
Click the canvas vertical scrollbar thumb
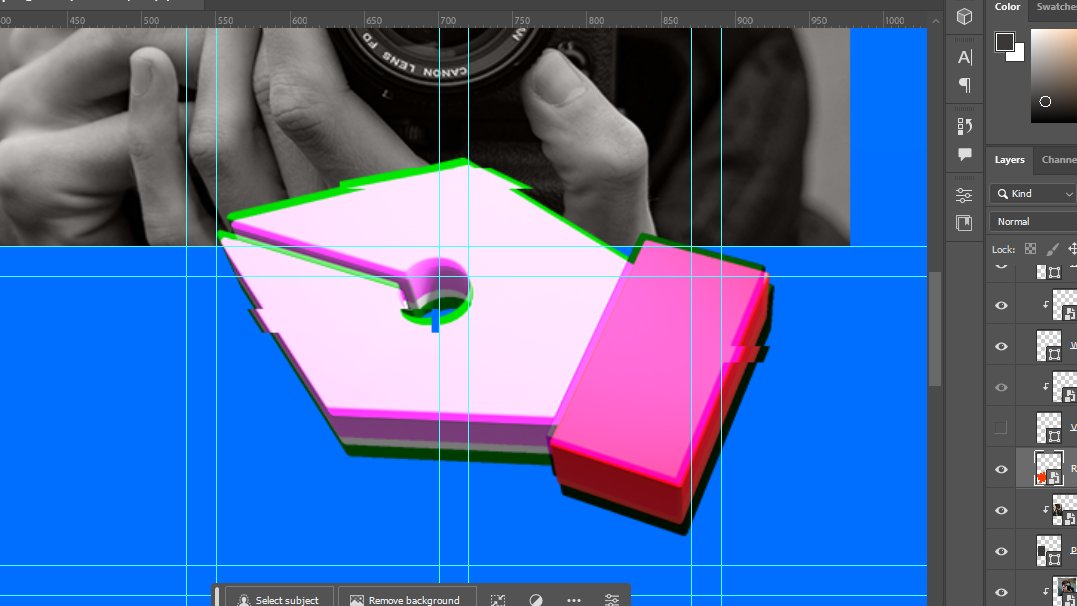tap(935, 328)
